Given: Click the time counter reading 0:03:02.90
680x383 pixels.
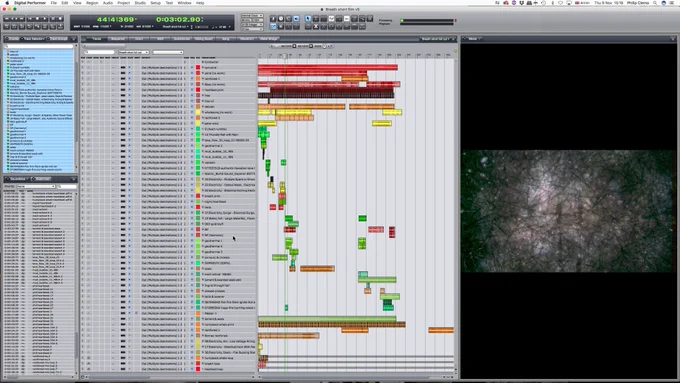Looking at the screenshot, I should [x=179, y=19].
